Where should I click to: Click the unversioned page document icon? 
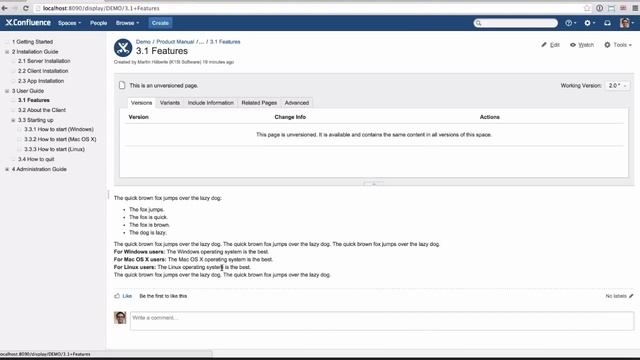122,85
